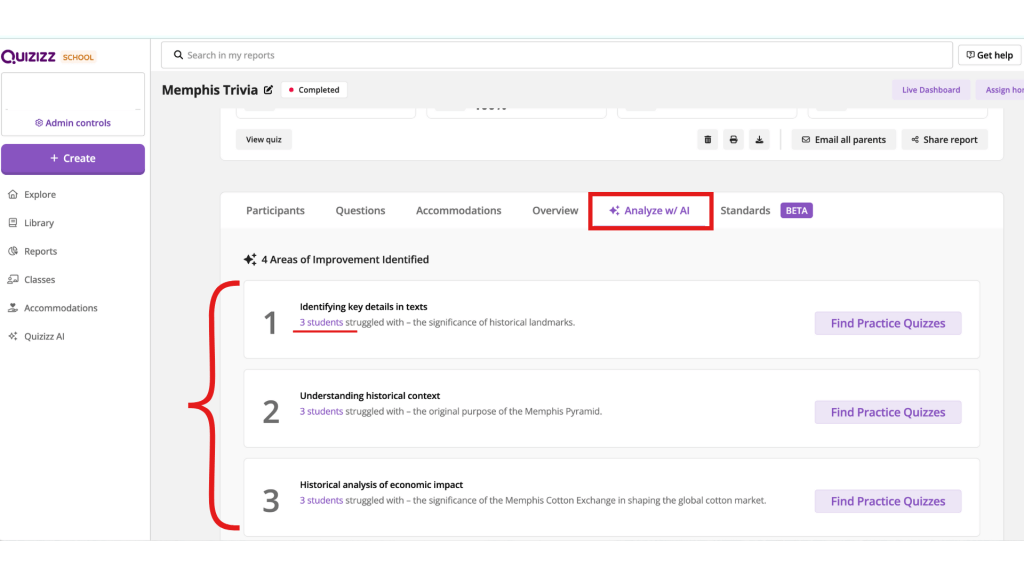This screenshot has width=1024, height=576.
Task: Click the edit pencil beside Memphis Trivia
Action: click(268, 90)
